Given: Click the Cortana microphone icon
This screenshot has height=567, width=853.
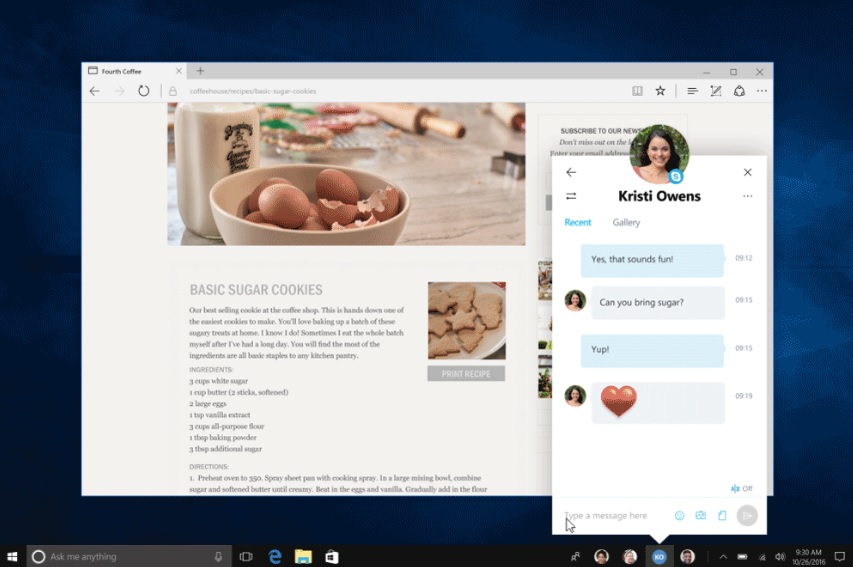Looking at the screenshot, I should [x=218, y=557].
